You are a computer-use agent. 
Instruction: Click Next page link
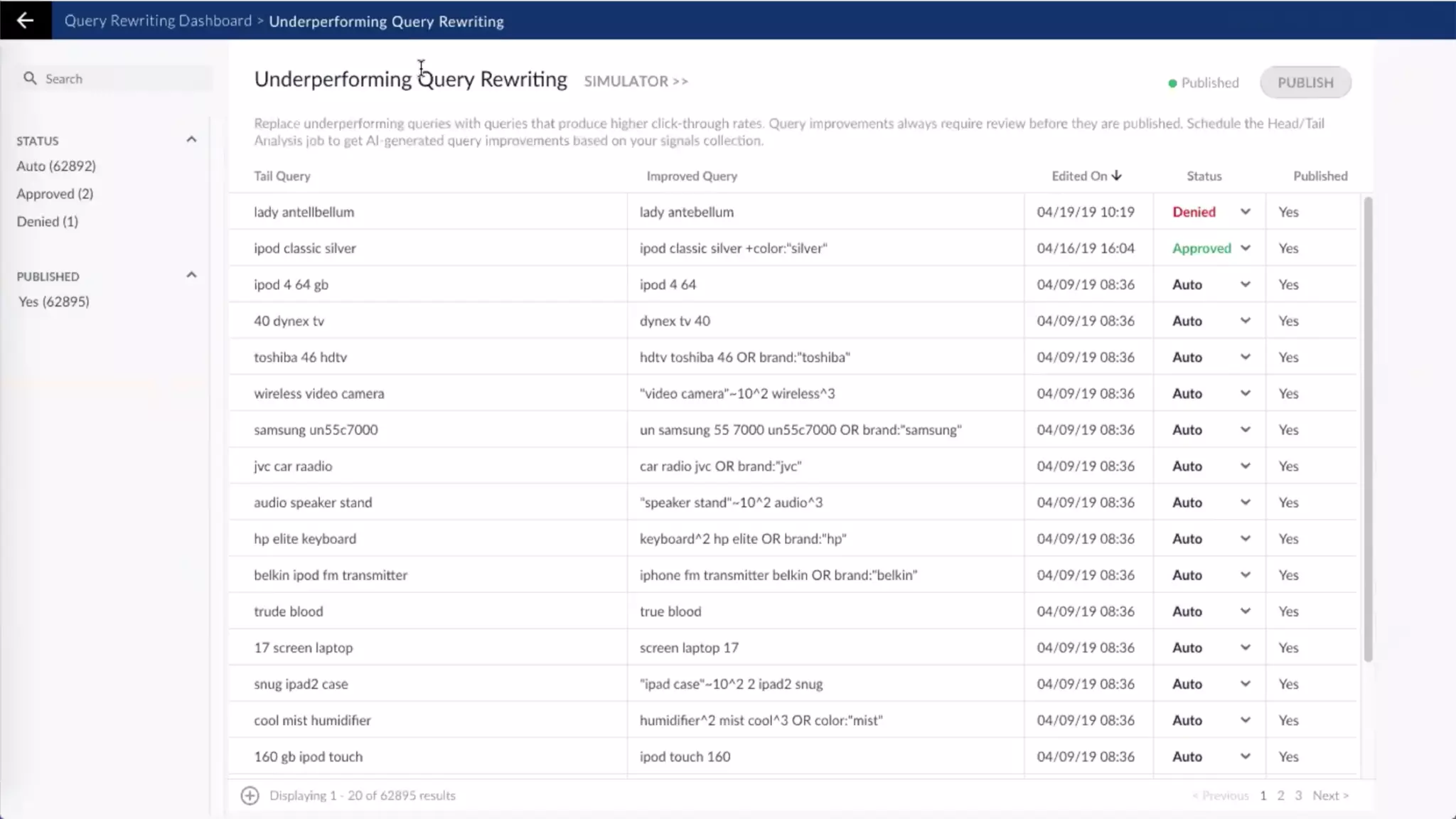(1329, 796)
